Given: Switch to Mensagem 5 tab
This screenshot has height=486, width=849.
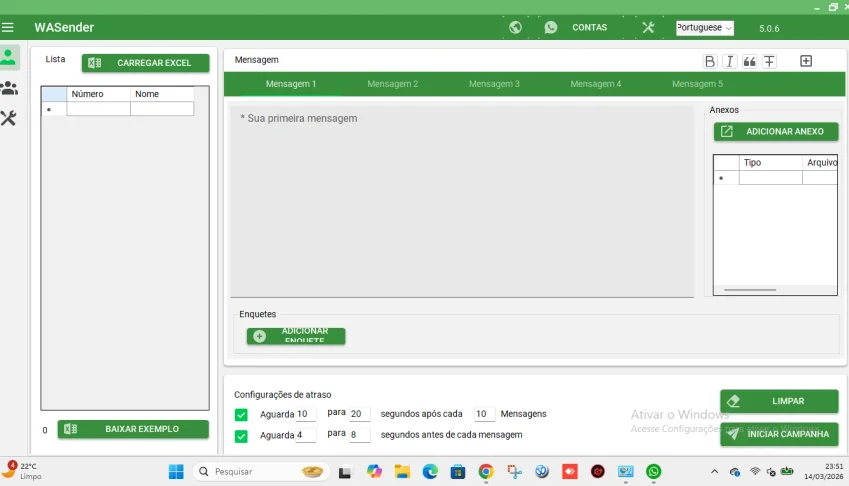Looking at the screenshot, I should [697, 84].
